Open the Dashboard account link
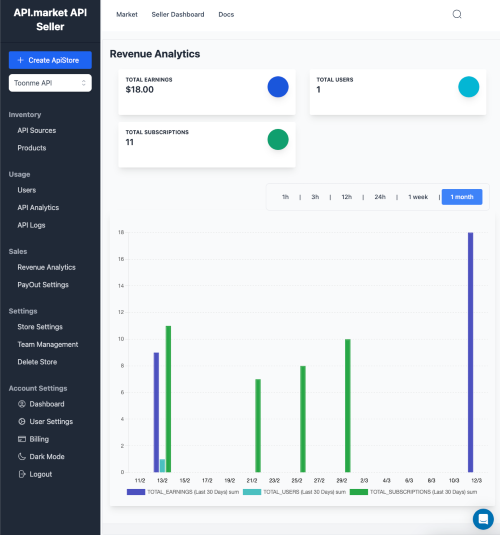Image resolution: width=500 pixels, height=535 pixels. pyautogui.click(x=47, y=404)
